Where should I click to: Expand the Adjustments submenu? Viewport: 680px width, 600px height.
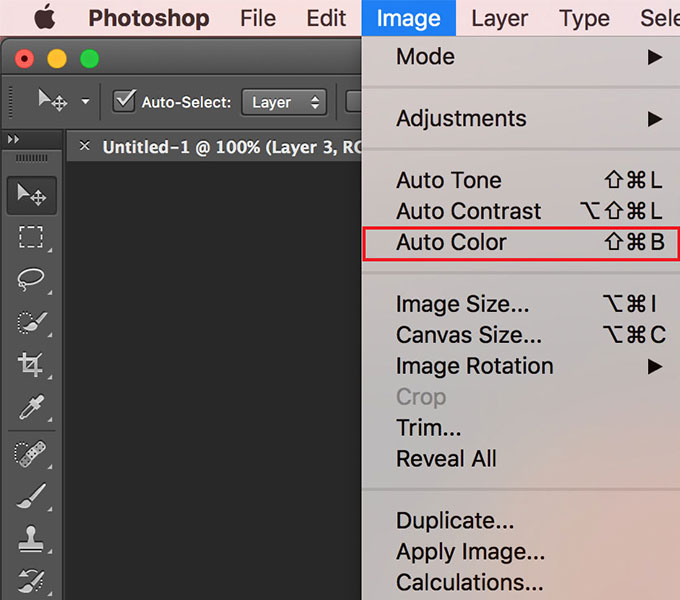coord(521,119)
